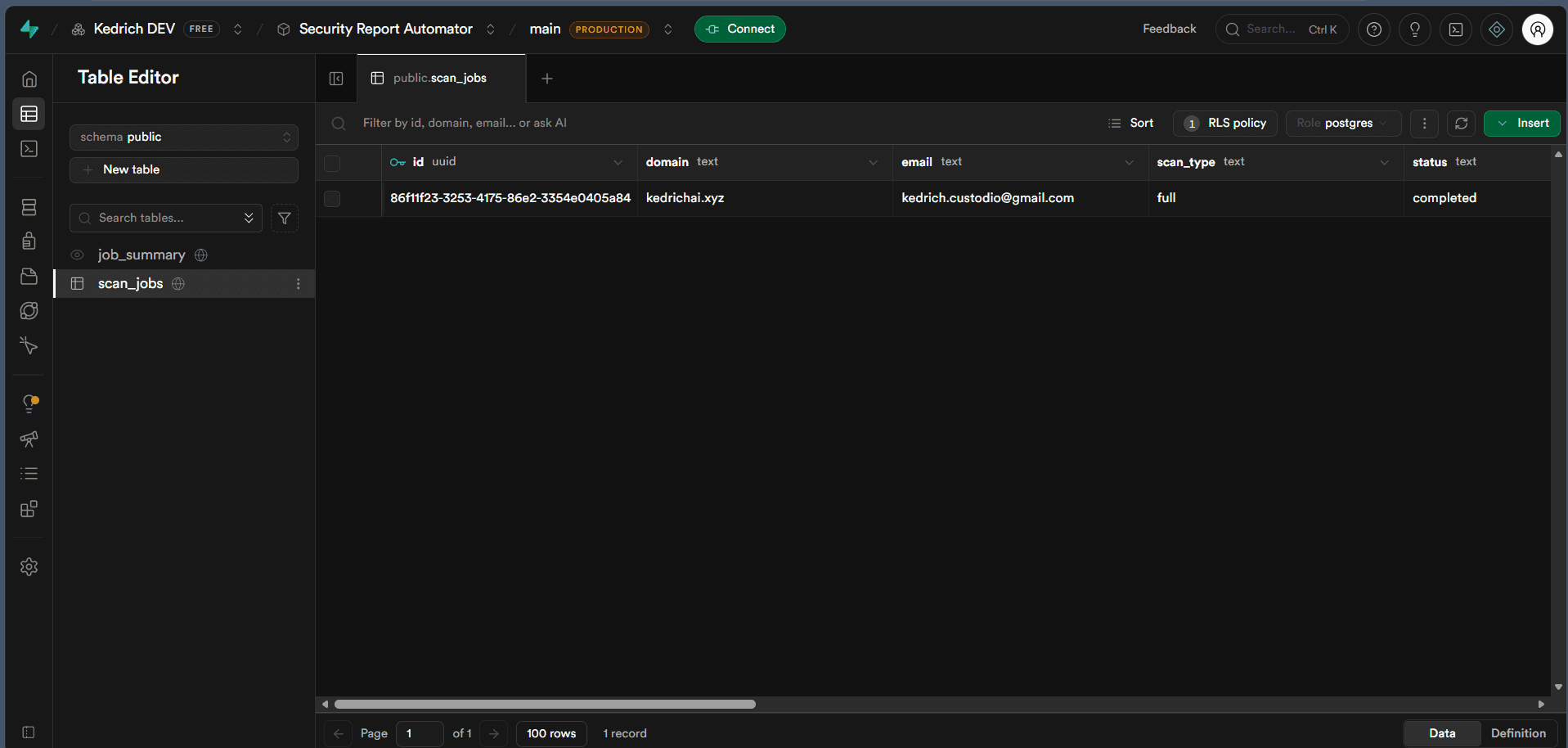This screenshot has height=748, width=1568.
Task: Open the Supabase logo home link
Action: click(x=29, y=29)
